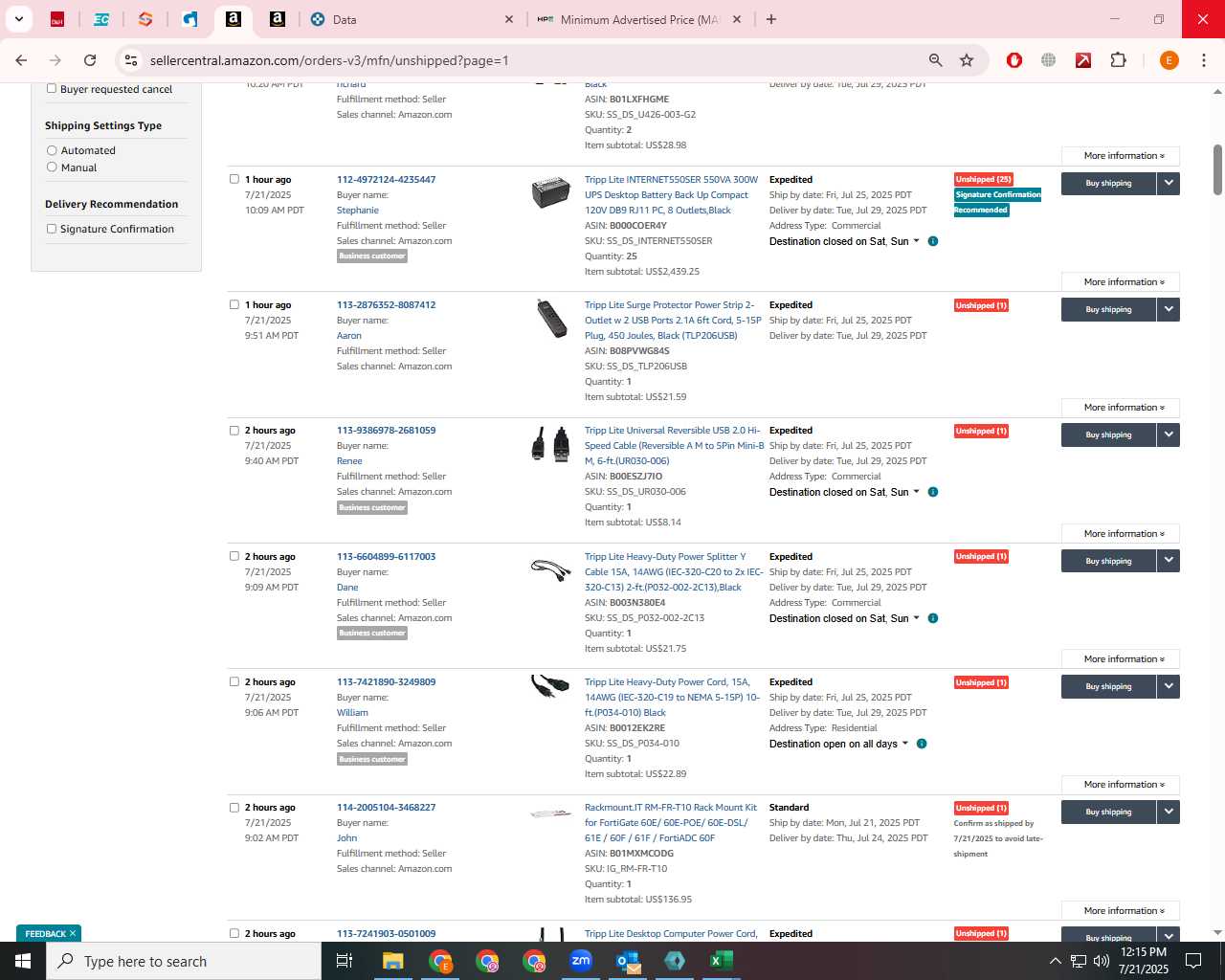The width and height of the screenshot is (1225, 980).
Task: Open the red Opera-style extension icon
Action: (1014, 60)
